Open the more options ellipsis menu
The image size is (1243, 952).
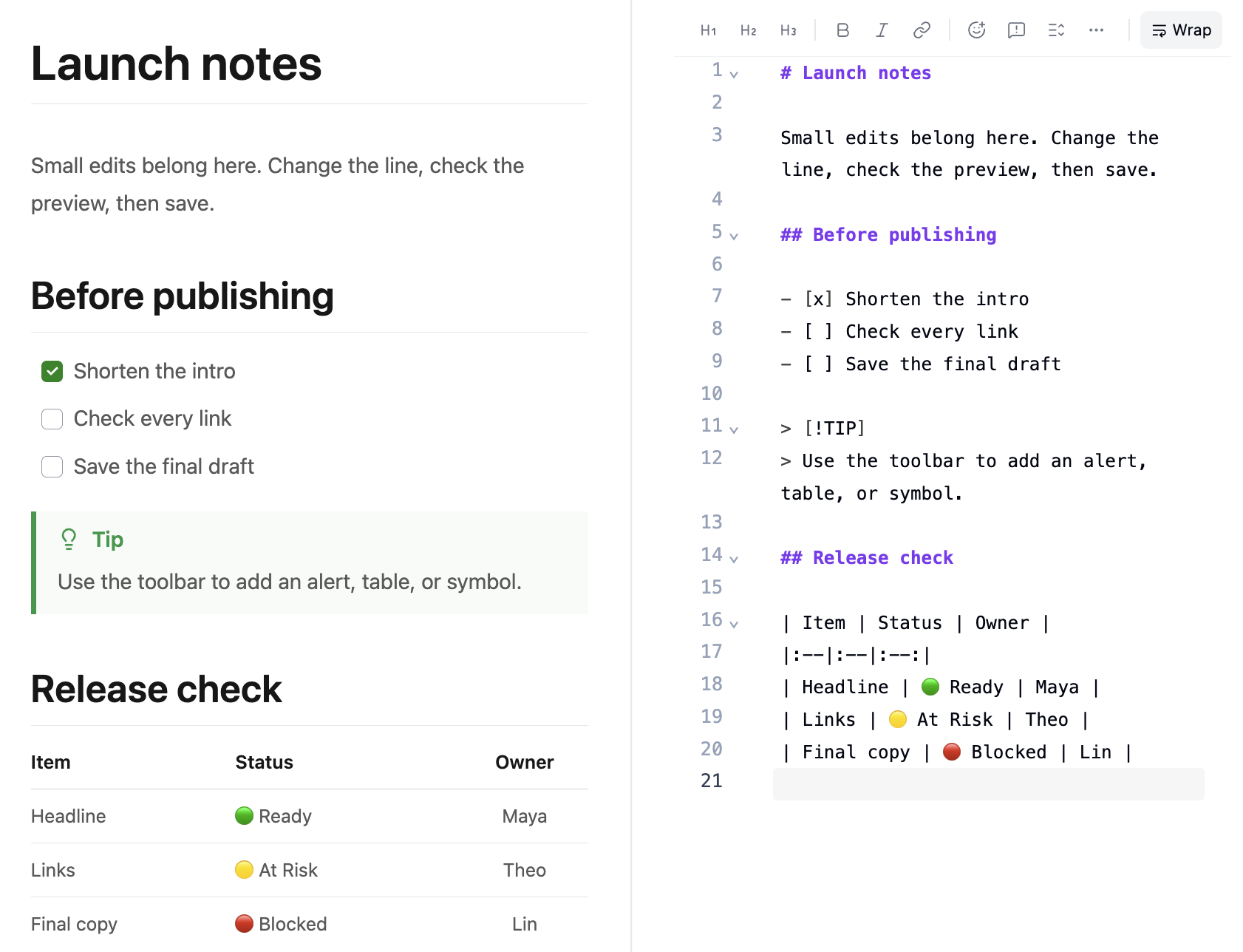pos(1096,30)
